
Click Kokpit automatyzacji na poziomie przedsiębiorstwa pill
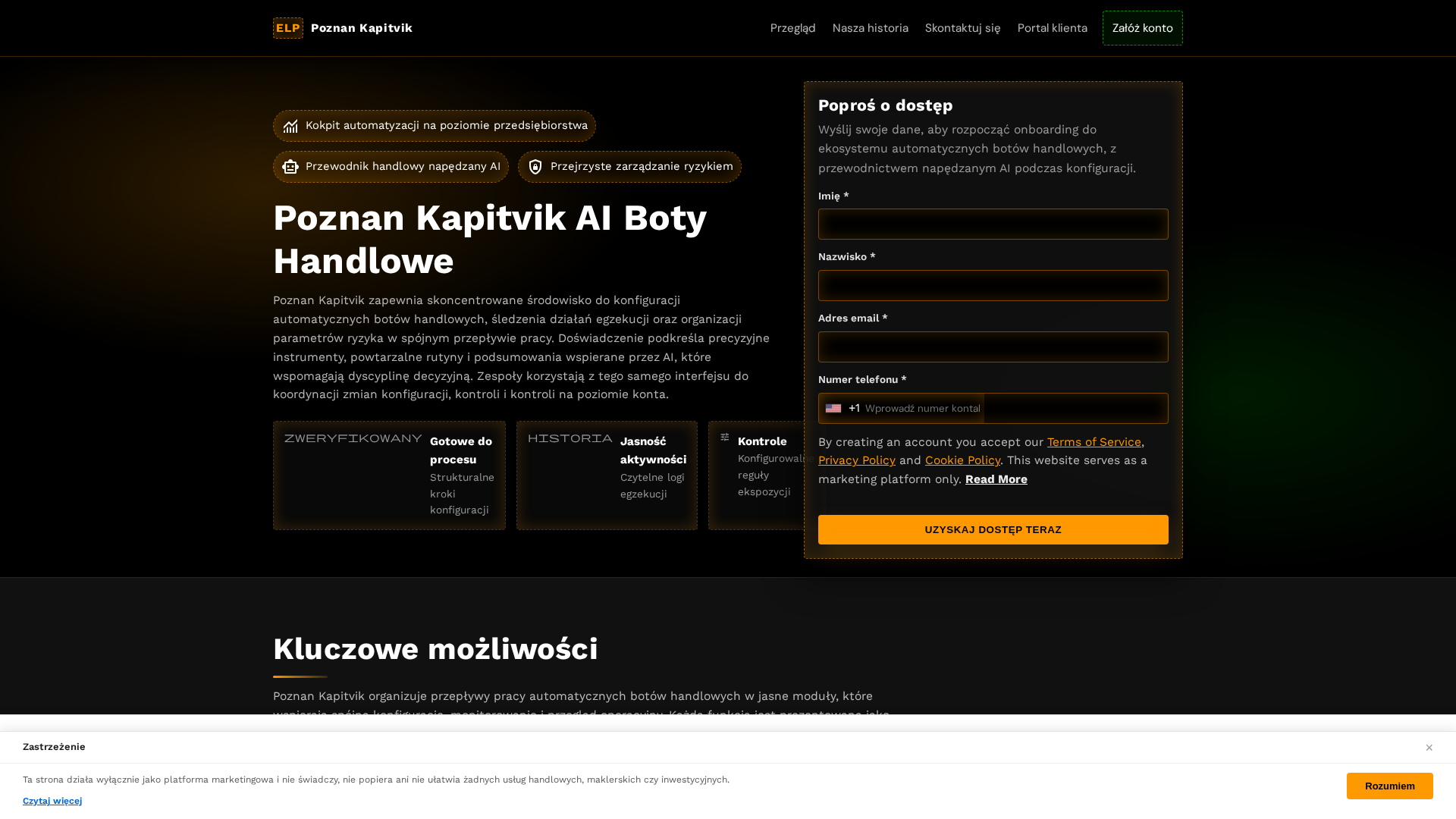[x=434, y=126]
